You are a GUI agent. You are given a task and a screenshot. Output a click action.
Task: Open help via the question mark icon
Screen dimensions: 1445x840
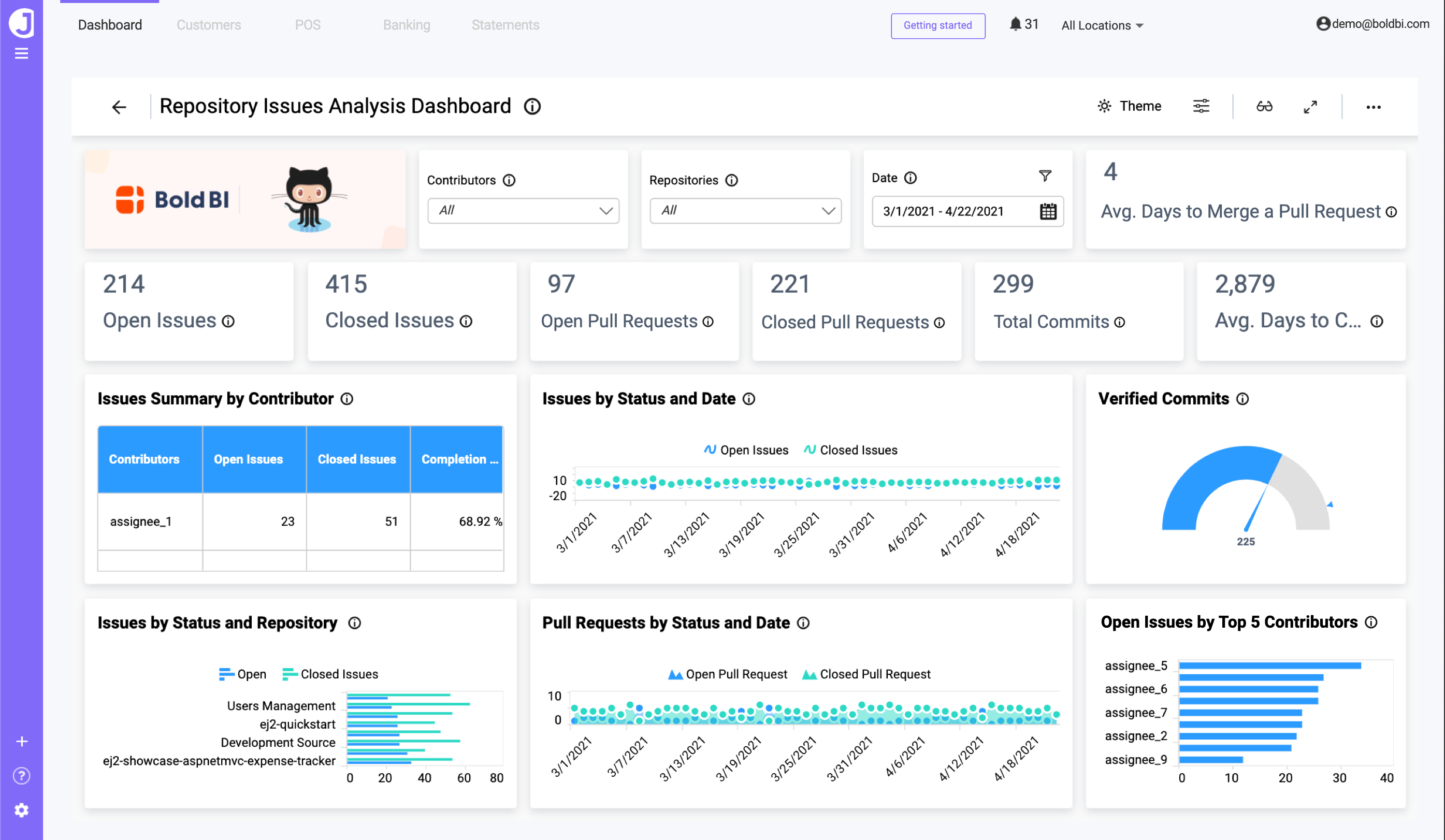(x=21, y=776)
